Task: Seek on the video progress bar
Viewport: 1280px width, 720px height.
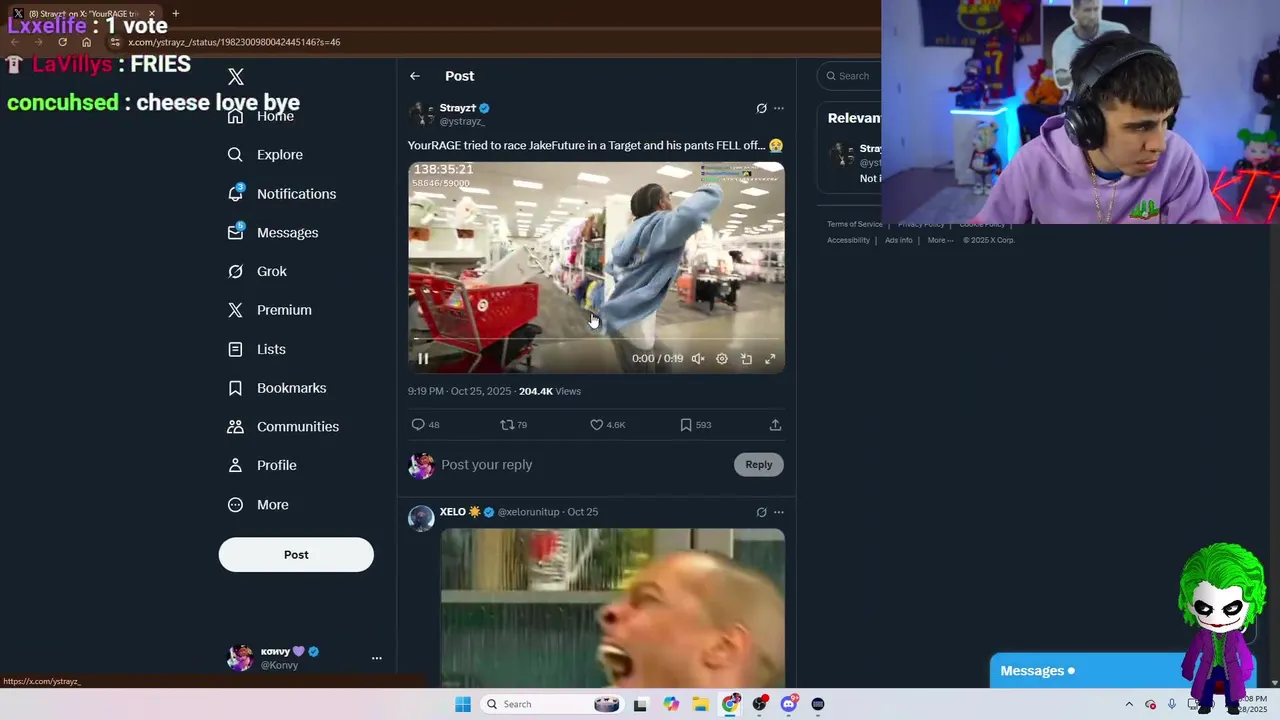Action: (596, 340)
